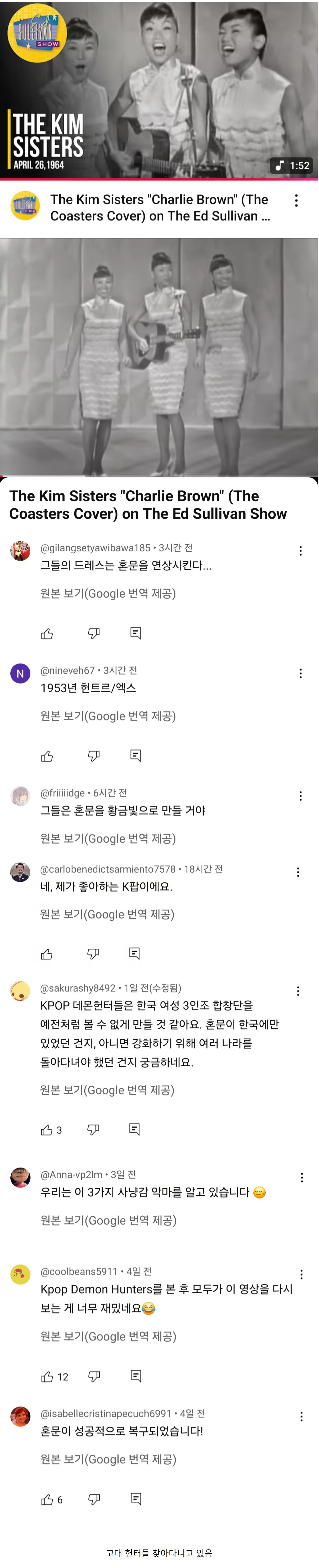Dislike the comment by @nineveh67

pos(94,756)
